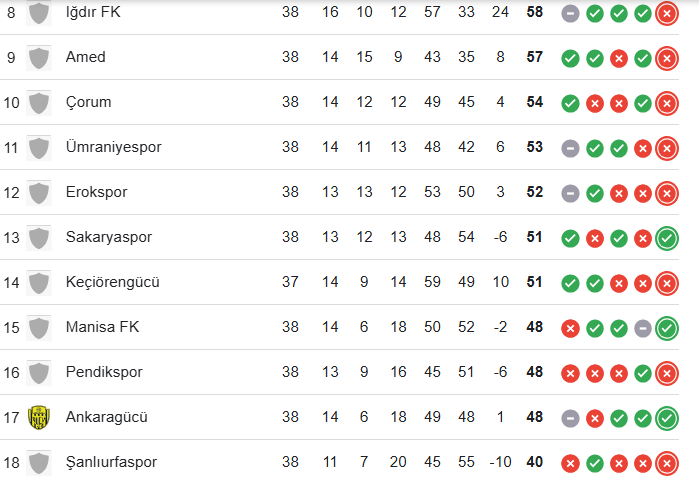Click Iğdır FK's 58 points value
This screenshot has height=483, width=699.
535,12
